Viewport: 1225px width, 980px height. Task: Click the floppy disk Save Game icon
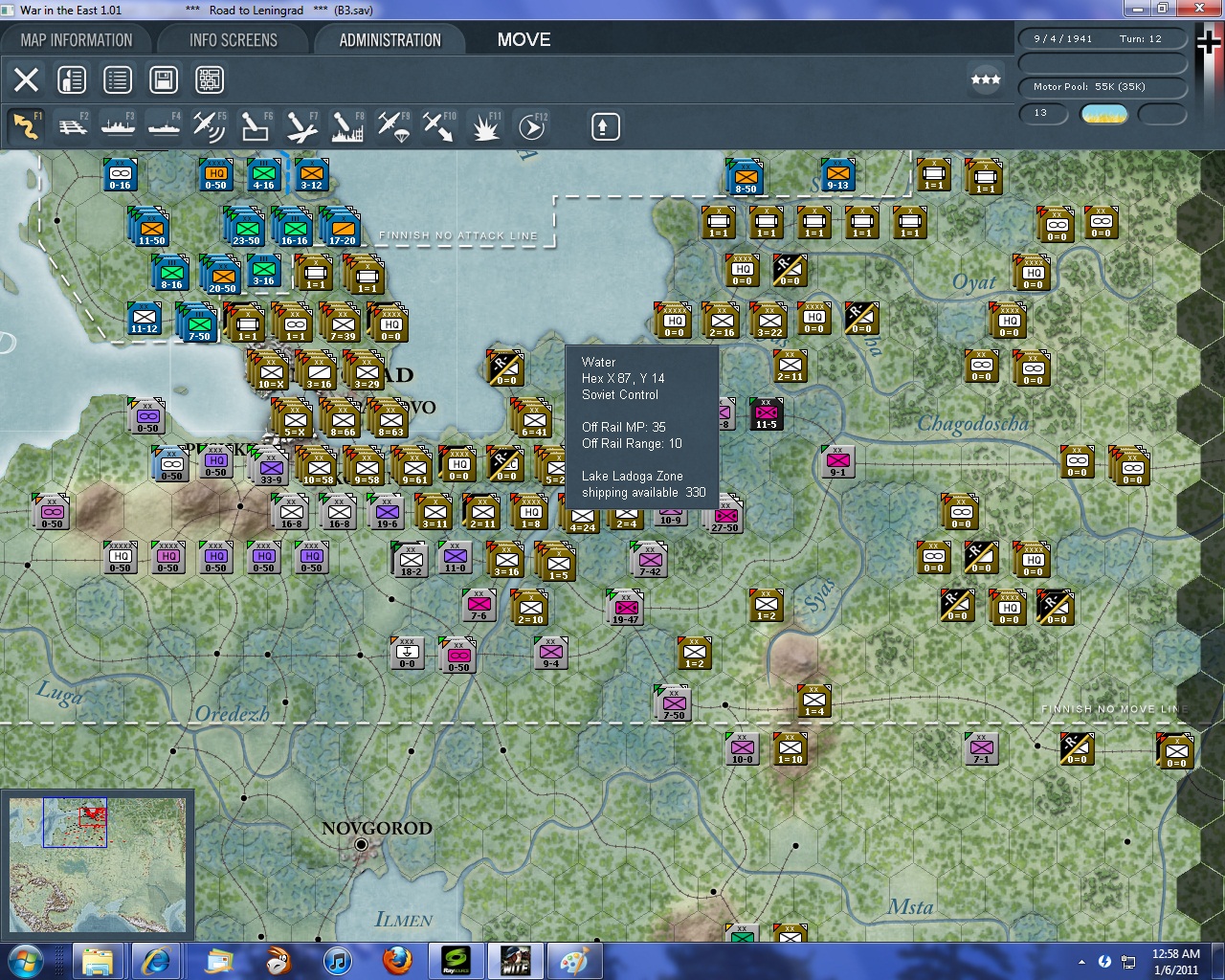pyautogui.click(x=164, y=79)
